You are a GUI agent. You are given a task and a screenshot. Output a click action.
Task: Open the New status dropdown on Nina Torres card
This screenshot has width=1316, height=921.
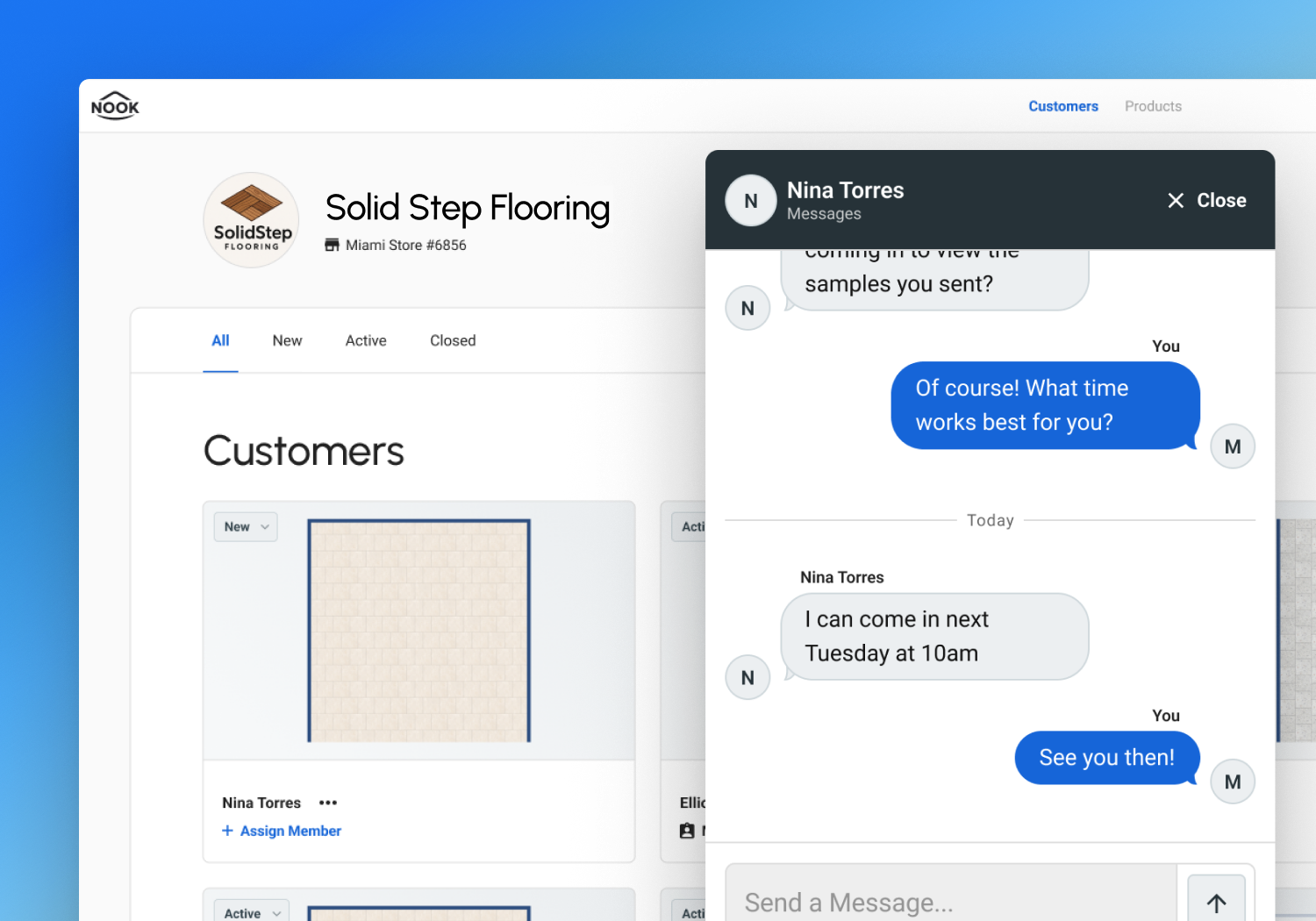point(246,526)
